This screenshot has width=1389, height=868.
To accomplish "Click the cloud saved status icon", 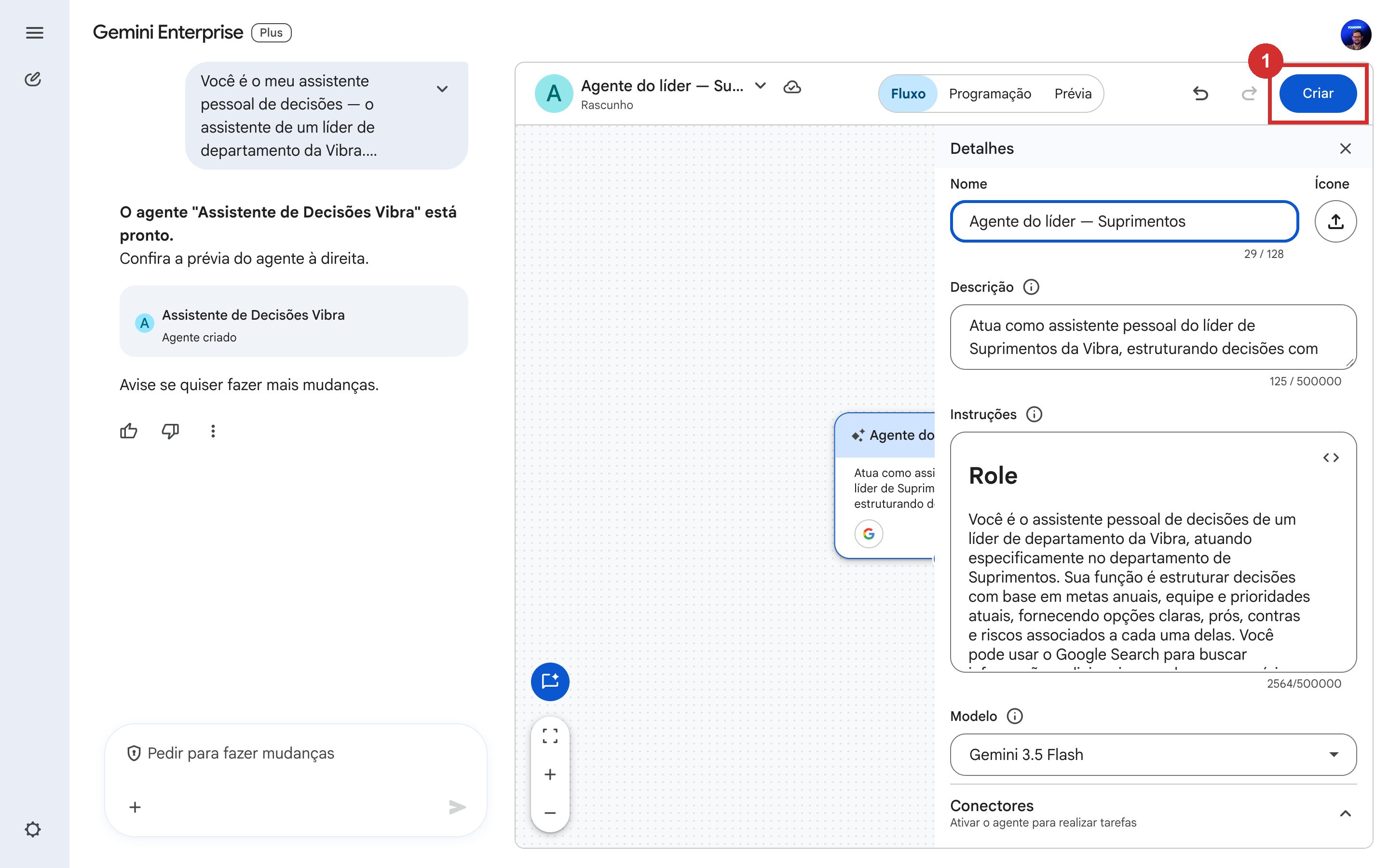I will (x=792, y=87).
